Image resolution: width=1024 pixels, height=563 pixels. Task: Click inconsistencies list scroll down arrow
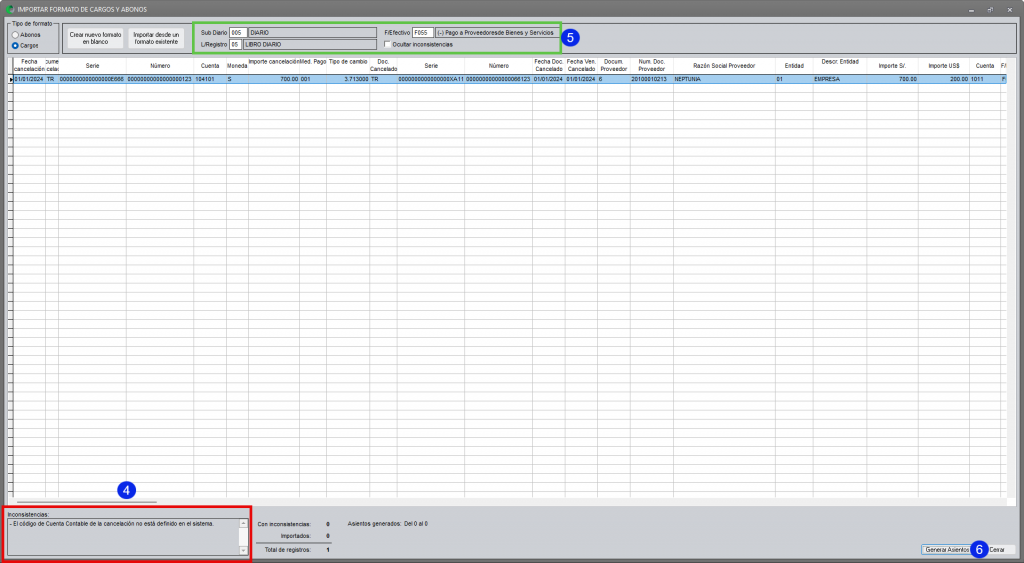pyautogui.click(x=244, y=551)
